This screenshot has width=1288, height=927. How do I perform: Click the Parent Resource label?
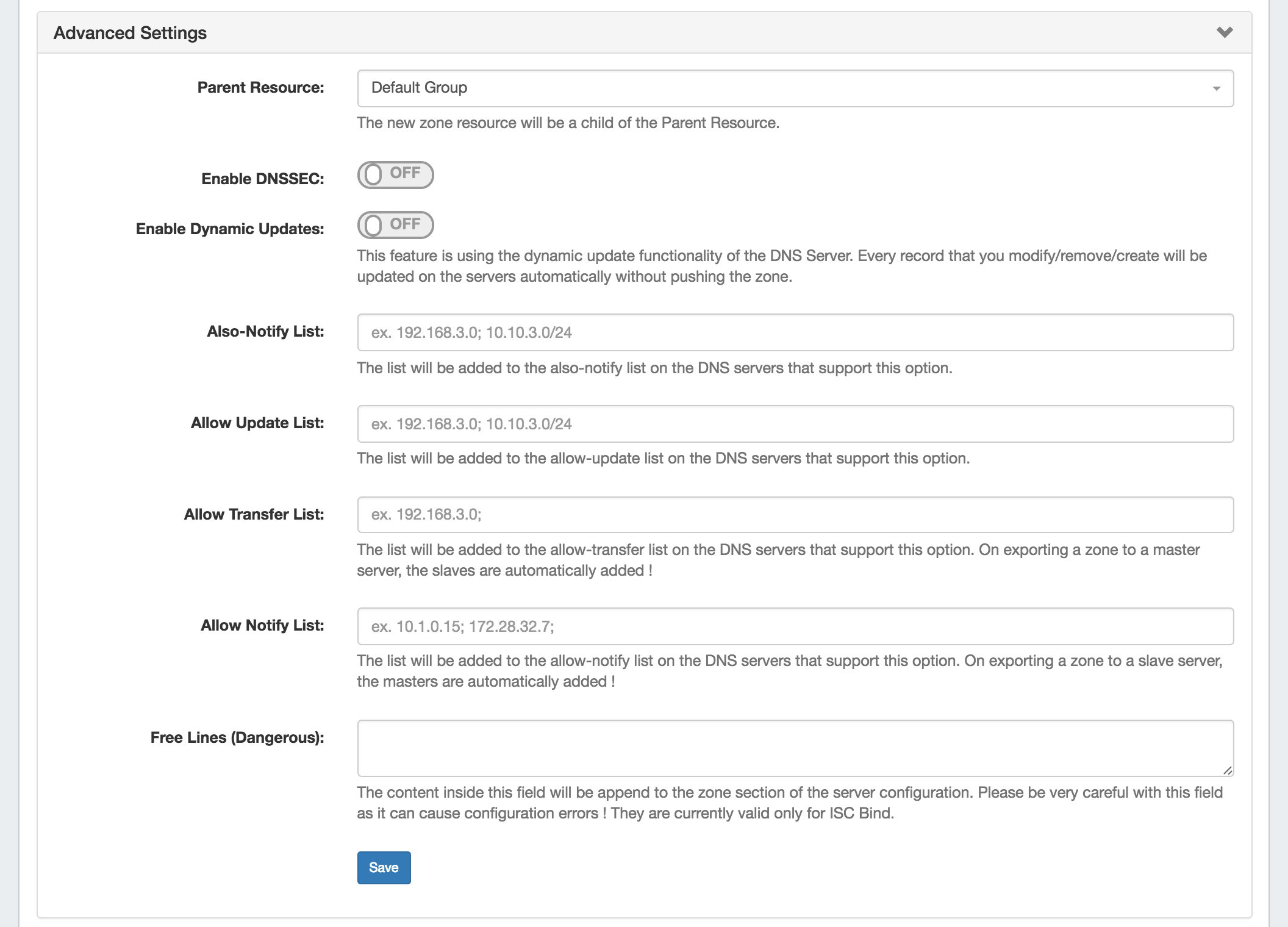260,87
